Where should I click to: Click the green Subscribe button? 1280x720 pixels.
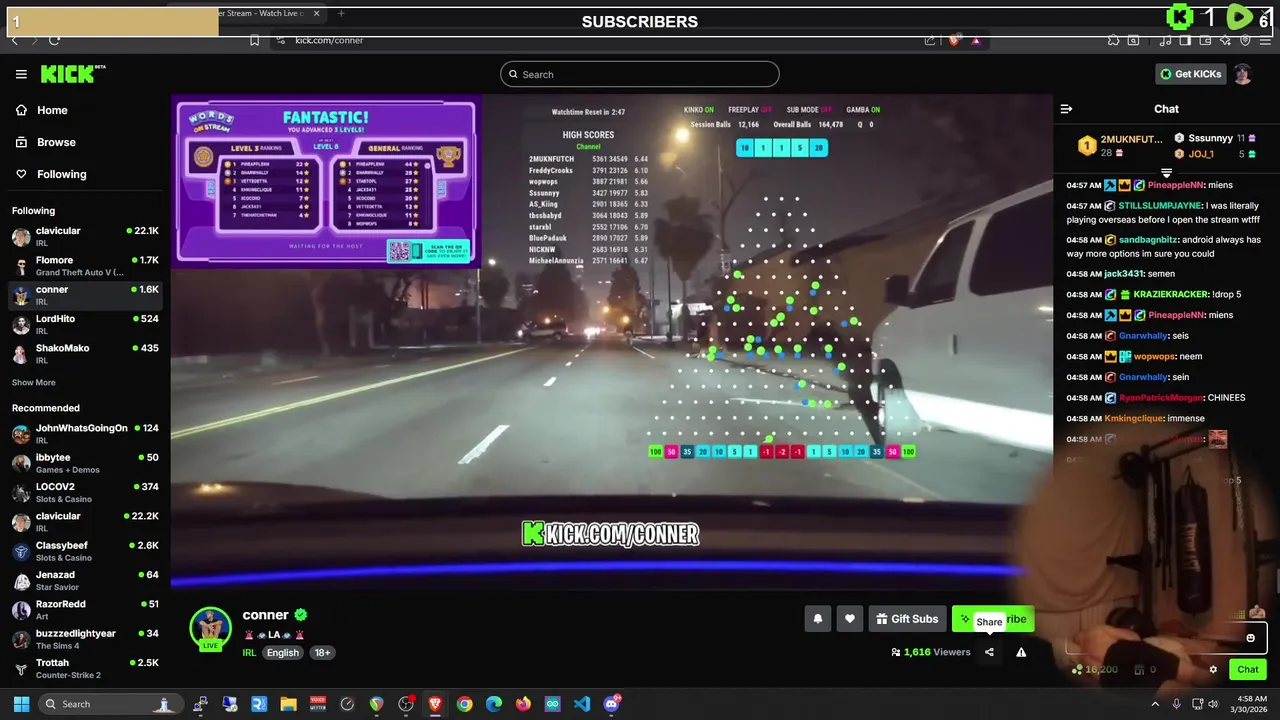[992, 619]
